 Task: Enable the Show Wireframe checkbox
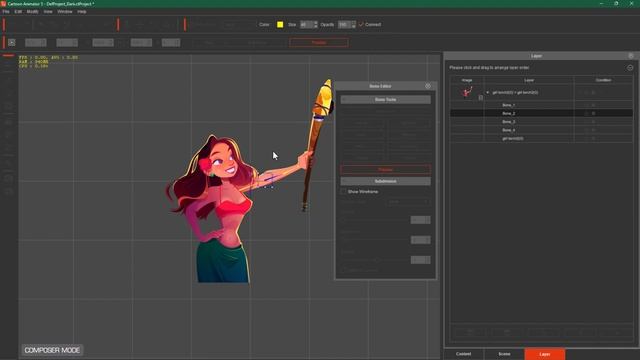pyautogui.click(x=343, y=191)
